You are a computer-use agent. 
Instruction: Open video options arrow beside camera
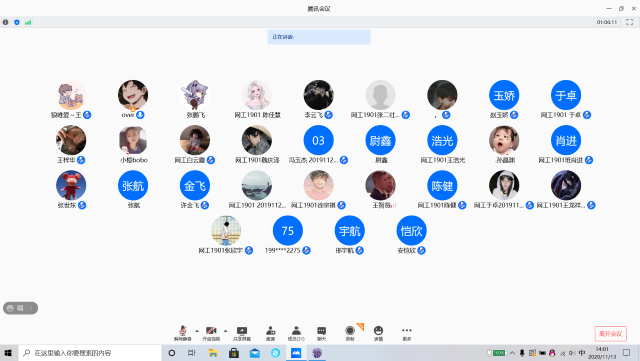pyautogui.click(x=225, y=331)
